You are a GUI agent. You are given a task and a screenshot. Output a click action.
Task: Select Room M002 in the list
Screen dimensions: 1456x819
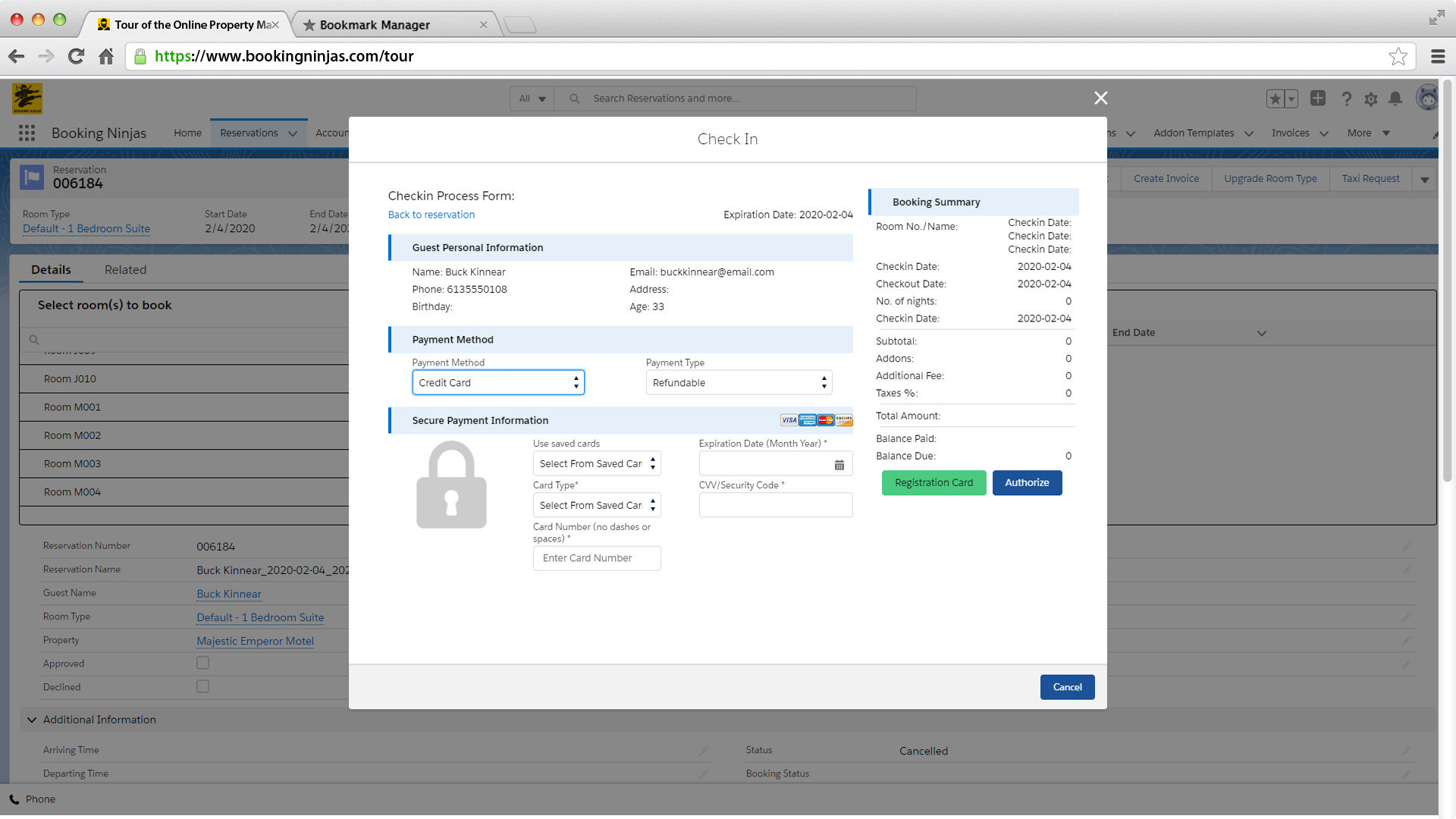(184, 435)
